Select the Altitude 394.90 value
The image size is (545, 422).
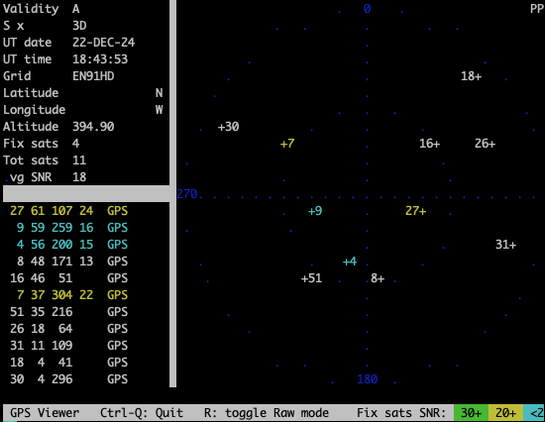click(x=93, y=127)
